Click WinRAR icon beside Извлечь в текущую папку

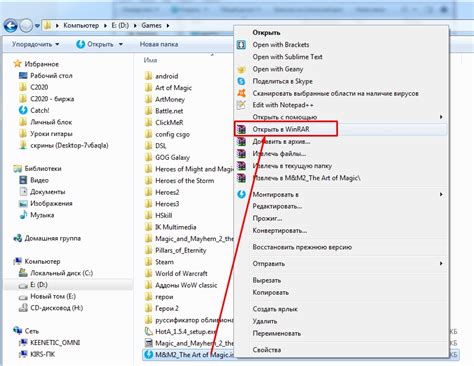tap(241, 166)
